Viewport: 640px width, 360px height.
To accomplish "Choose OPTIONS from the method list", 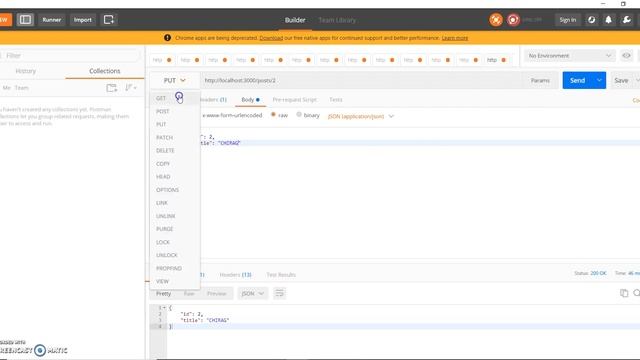I will [x=175, y=190].
